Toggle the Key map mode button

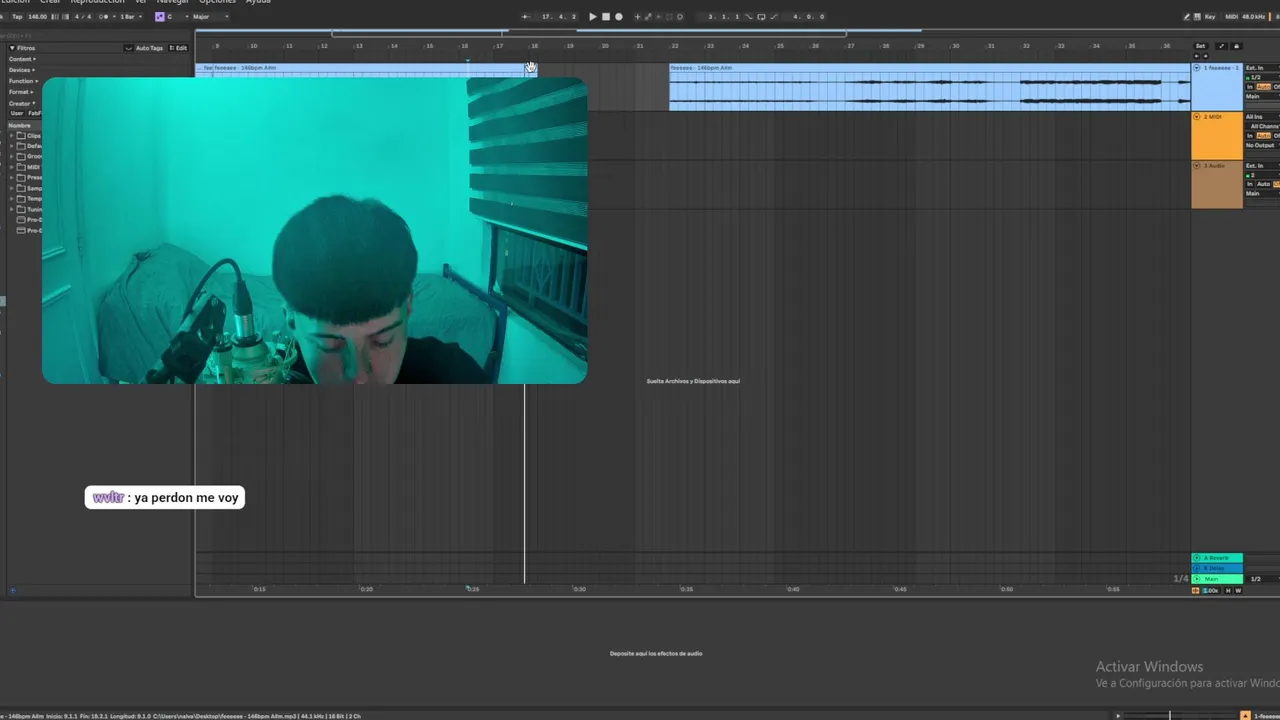tap(1210, 17)
